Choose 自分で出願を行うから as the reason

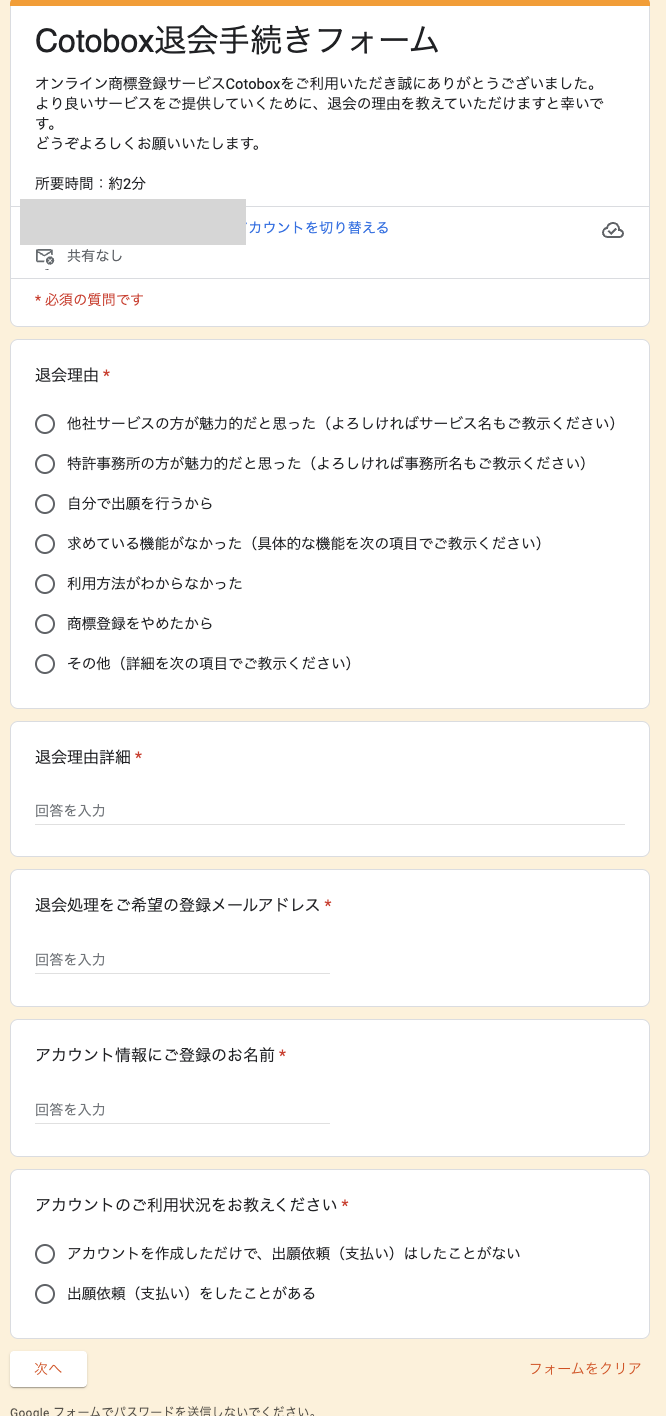point(45,504)
